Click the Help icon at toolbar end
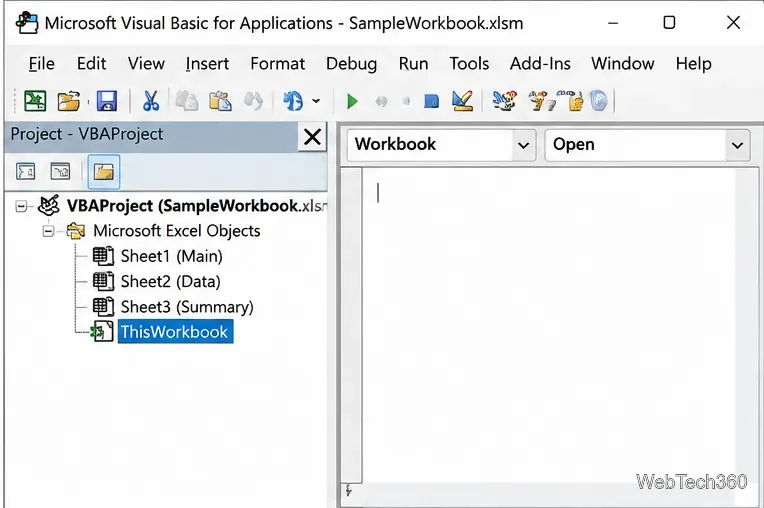Screen dimensions: 764x508 tap(598, 101)
